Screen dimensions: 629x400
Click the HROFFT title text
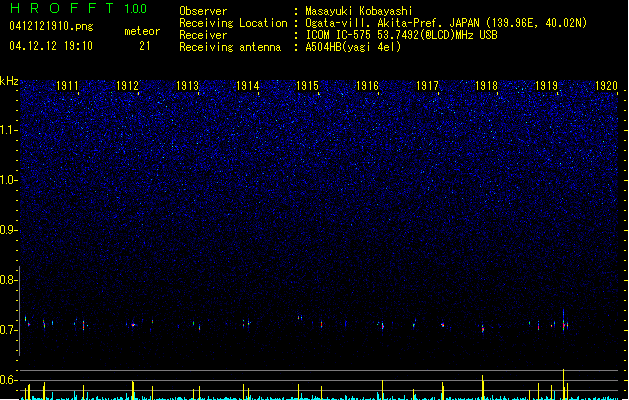click(58, 9)
